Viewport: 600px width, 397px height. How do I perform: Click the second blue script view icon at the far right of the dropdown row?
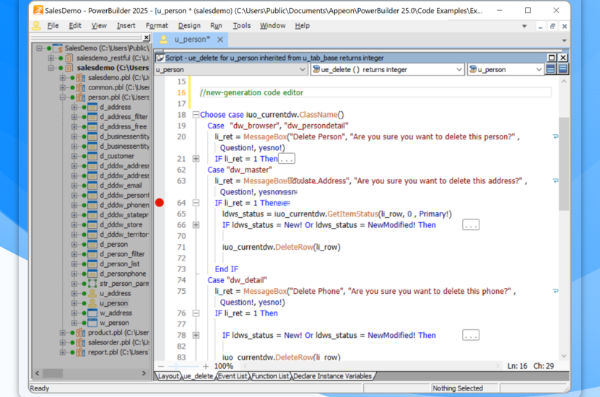point(562,69)
